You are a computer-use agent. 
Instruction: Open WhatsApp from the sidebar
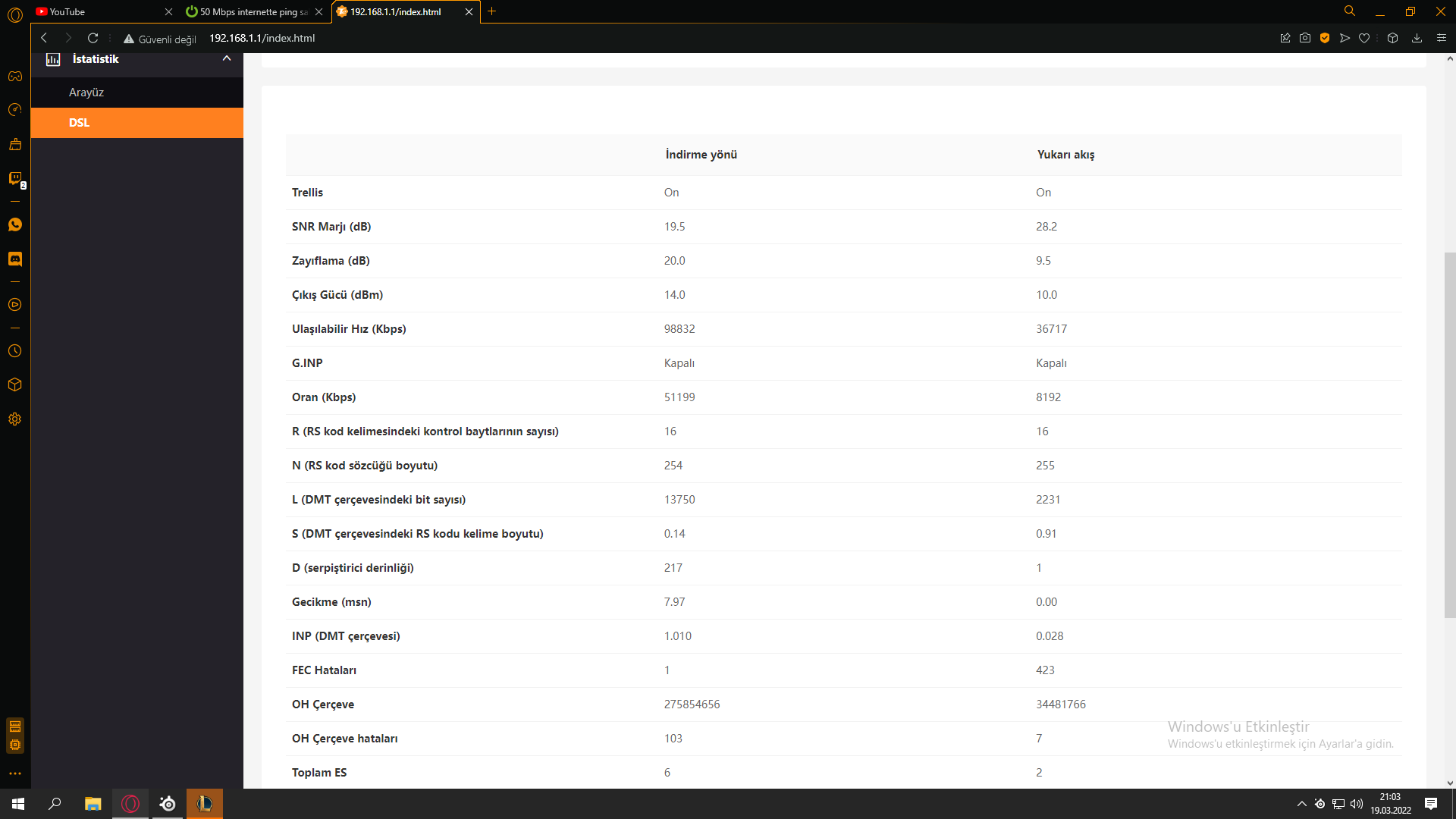pyautogui.click(x=14, y=224)
